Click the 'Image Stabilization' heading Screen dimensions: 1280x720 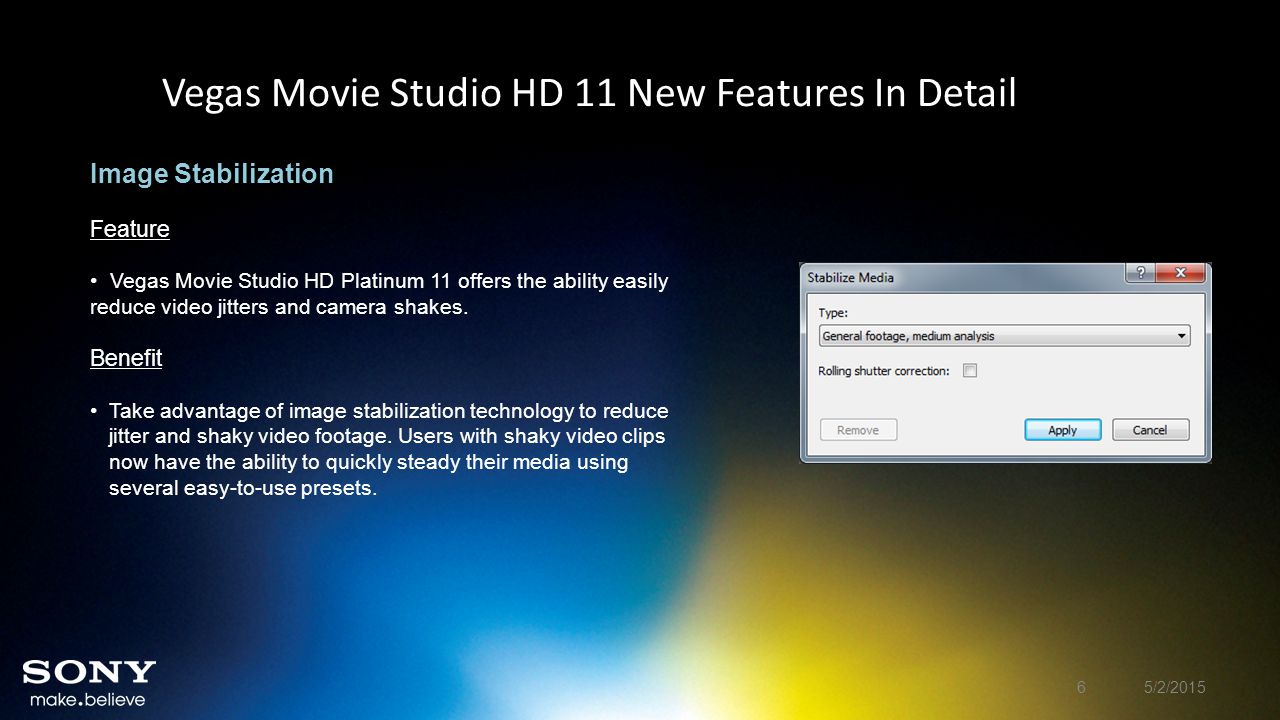click(x=212, y=174)
